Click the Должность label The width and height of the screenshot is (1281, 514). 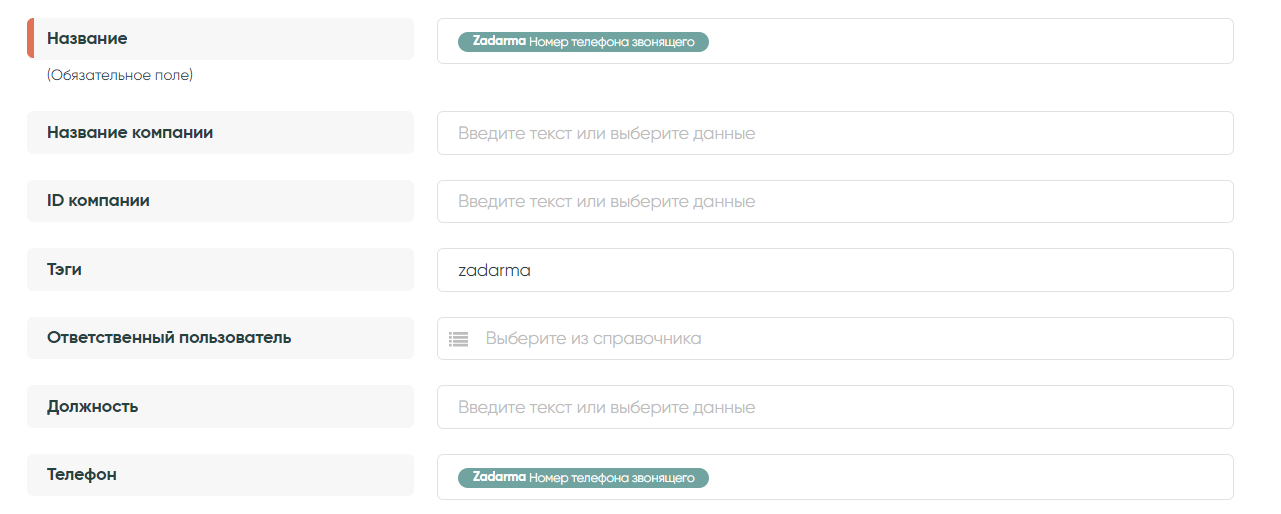(92, 407)
